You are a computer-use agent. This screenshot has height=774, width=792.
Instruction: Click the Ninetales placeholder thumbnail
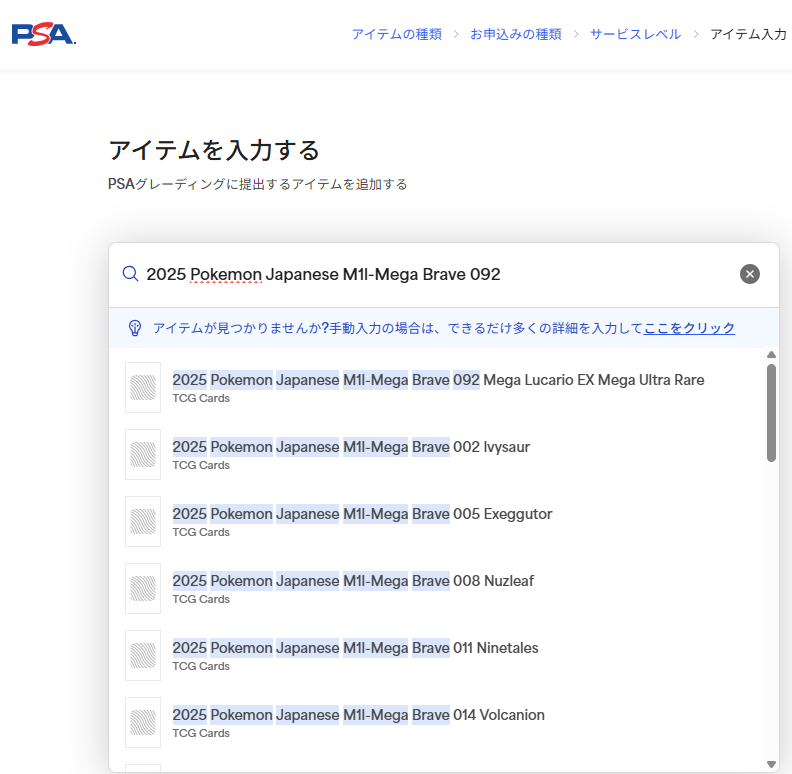click(x=143, y=655)
